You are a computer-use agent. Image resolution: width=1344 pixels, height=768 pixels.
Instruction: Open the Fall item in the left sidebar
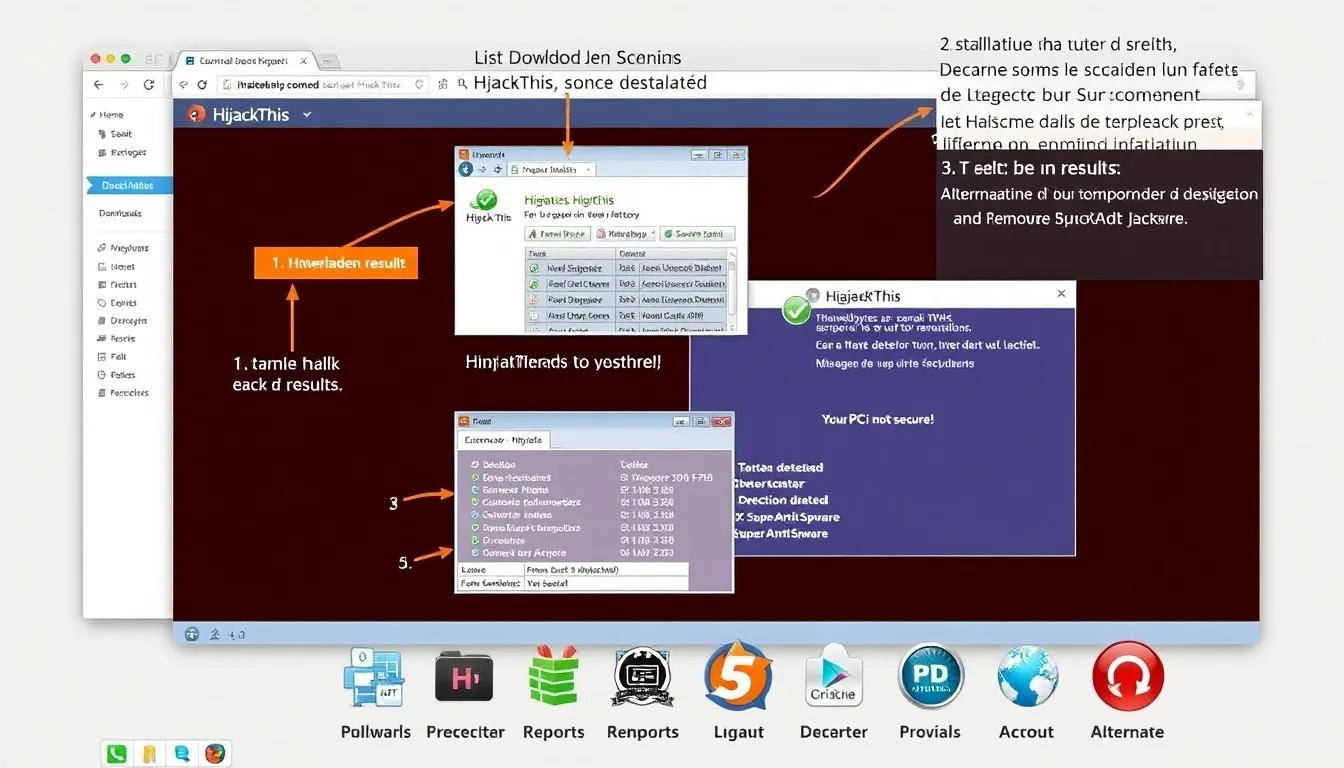112,356
